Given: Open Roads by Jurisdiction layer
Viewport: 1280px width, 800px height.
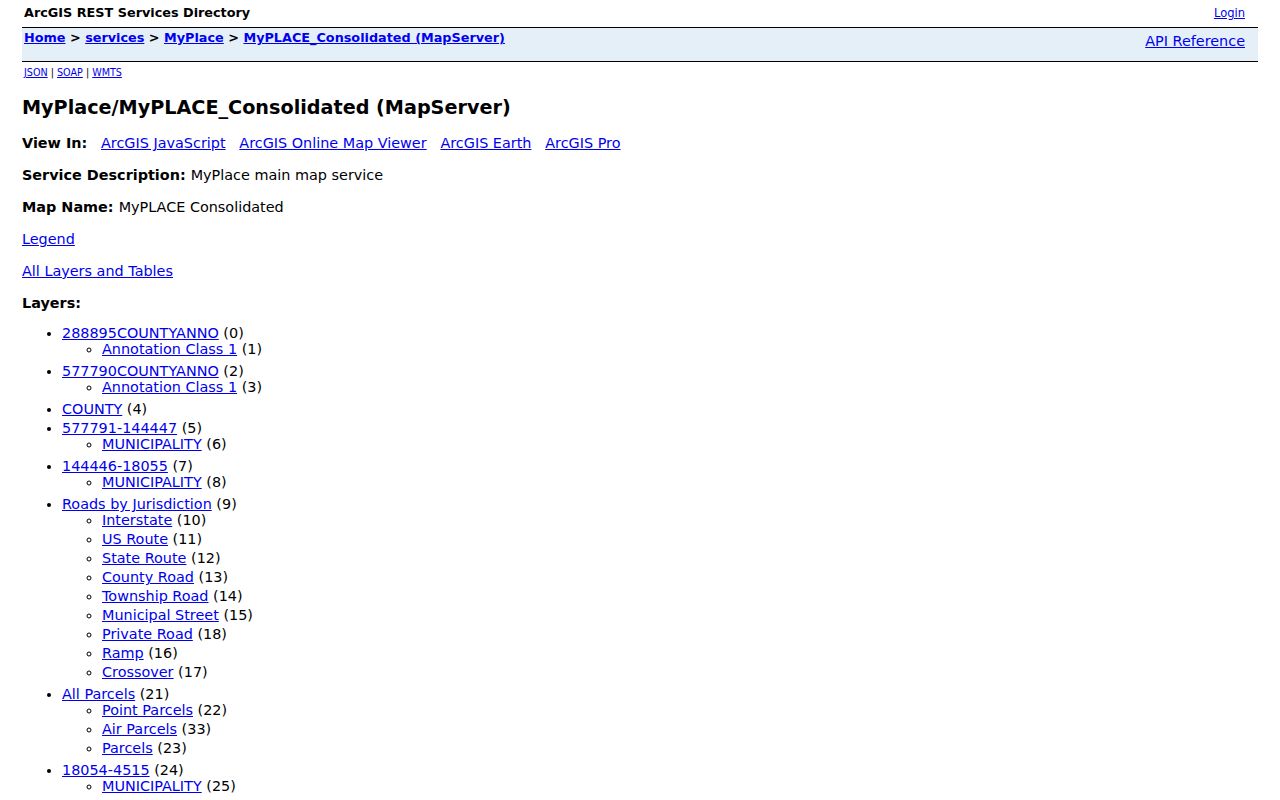Looking at the screenshot, I should click(x=137, y=504).
